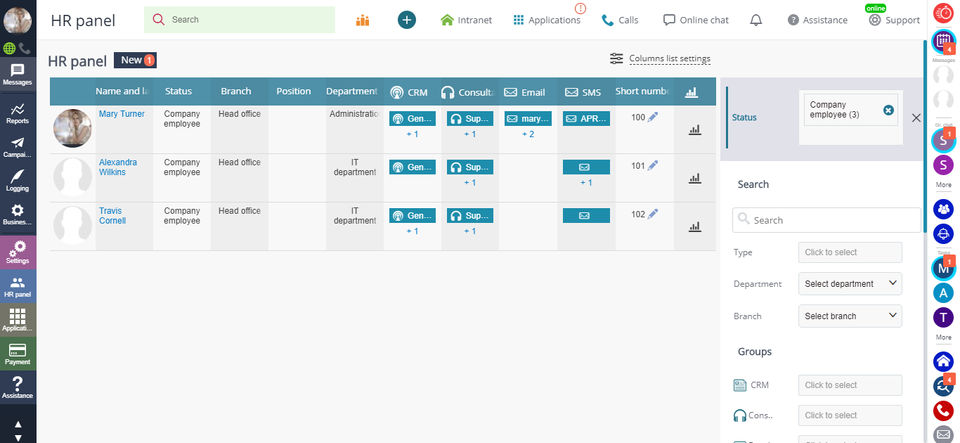Open the envelope icon at right bar bottom
This screenshot has width=960, height=443.
[x=943, y=434]
